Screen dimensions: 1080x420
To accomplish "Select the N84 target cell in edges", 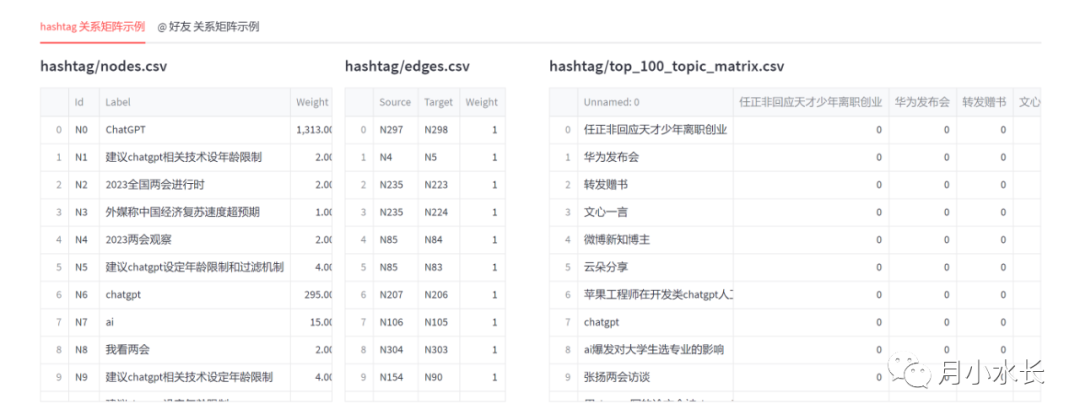I will click(439, 240).
